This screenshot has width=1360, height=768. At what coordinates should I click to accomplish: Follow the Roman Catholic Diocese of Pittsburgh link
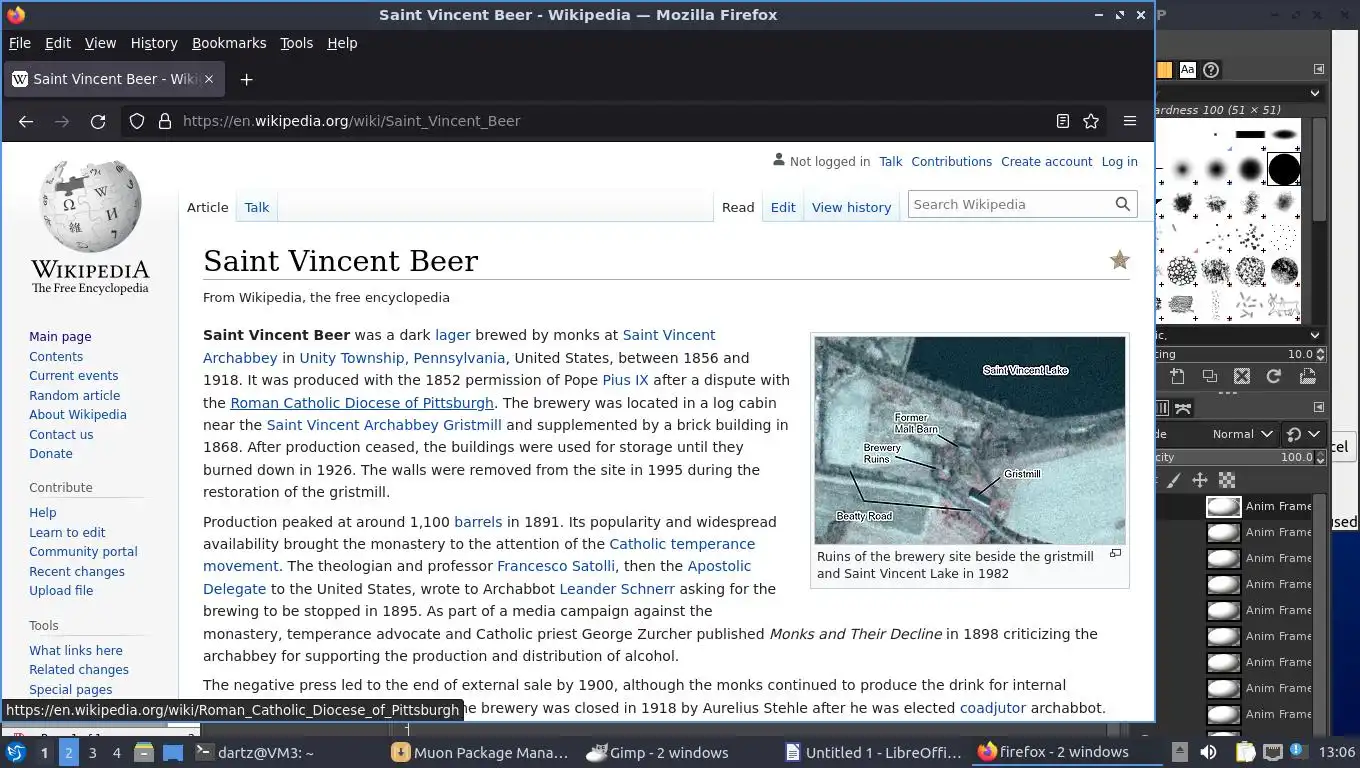click(362, 403)
